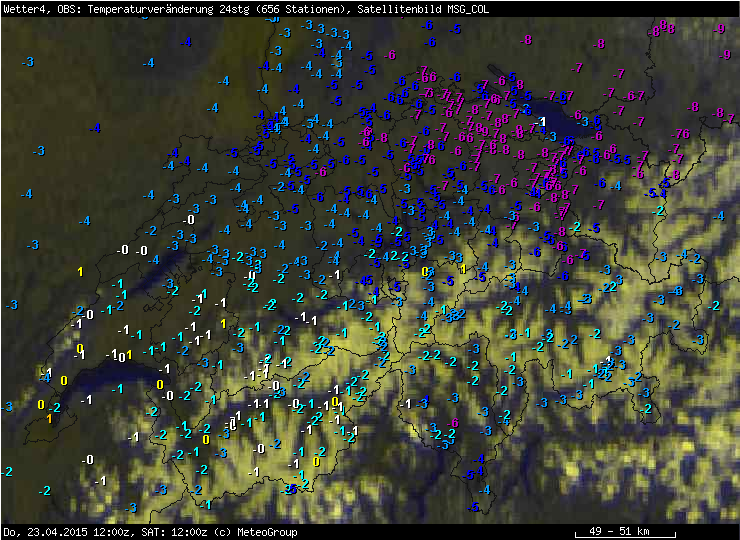Image resolution: width=740 pixels, height=540 pixels.
Task: Click the isolated yellow 1 in far west
Action: click(80, 271)
